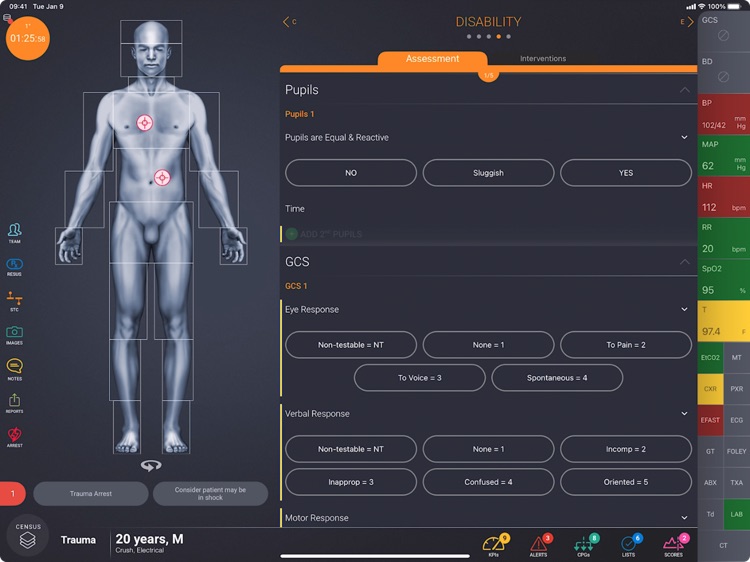Open the Resus icon in sidebar
The width and height of the screenshot is (750, 562).
(x=14, y=267)
